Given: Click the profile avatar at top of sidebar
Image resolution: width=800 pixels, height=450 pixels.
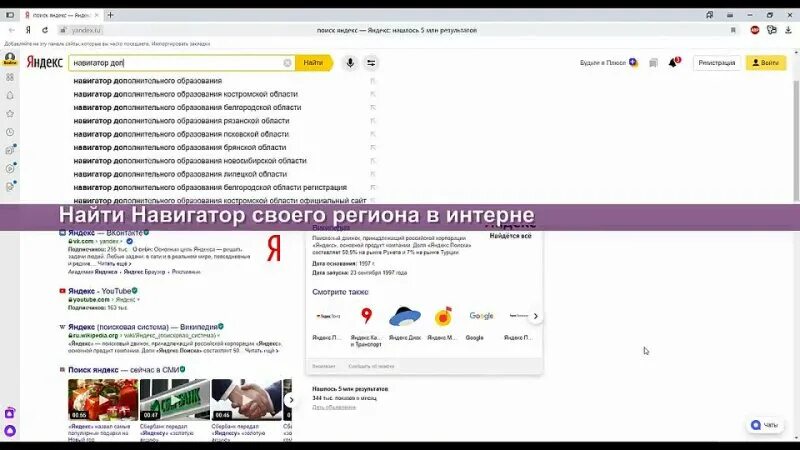Looking at the screenshot, I should tap(10, 59).
